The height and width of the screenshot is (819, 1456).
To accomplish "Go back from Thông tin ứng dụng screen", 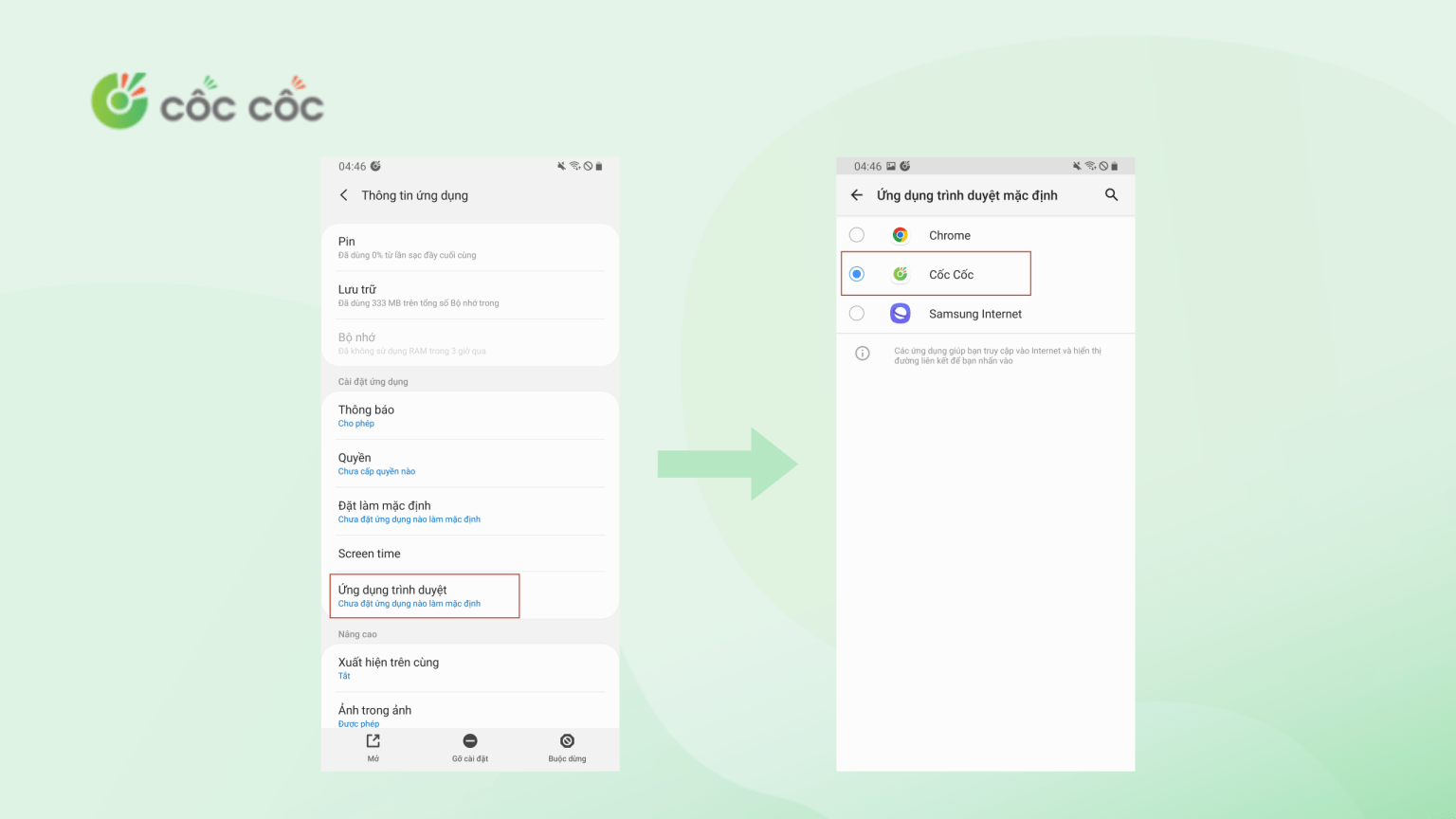I will click(x=343, y=195).
